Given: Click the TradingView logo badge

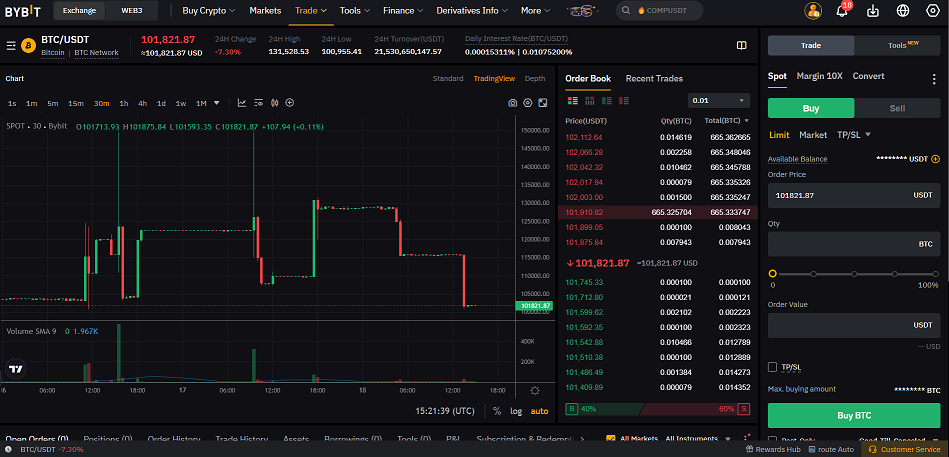Looking at the screenshot, I should tap(16, 369).
